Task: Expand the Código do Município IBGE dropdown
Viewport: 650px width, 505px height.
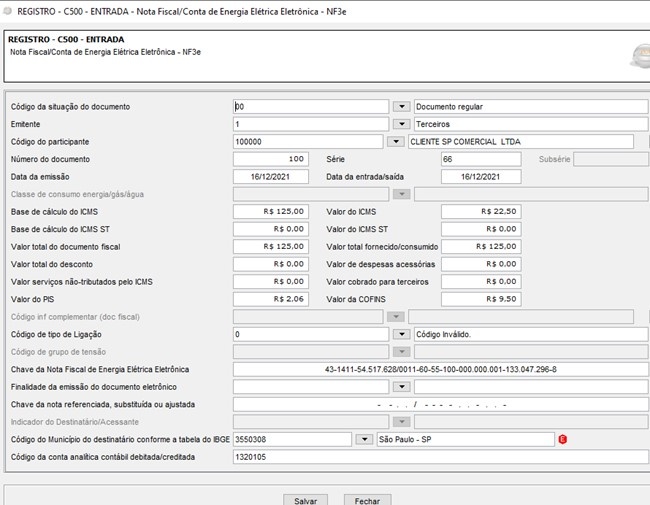Action: click(364, 439)
